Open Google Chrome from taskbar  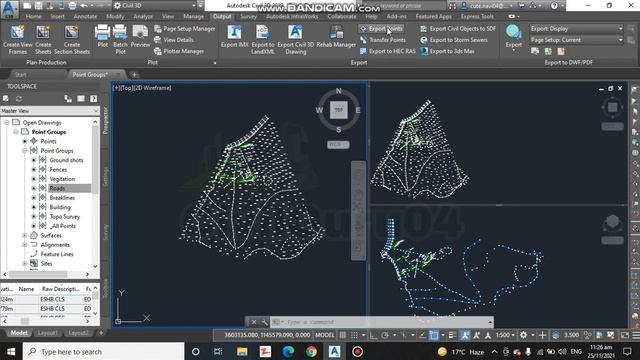click(x=311, y=351)
